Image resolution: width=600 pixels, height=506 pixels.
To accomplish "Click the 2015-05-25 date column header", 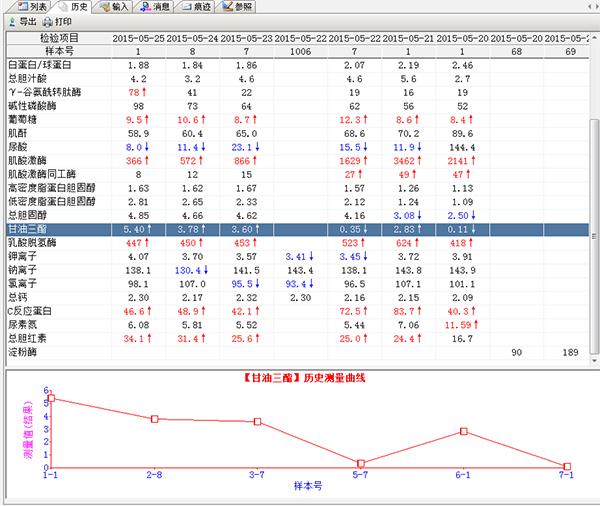I will pos(137,37).
